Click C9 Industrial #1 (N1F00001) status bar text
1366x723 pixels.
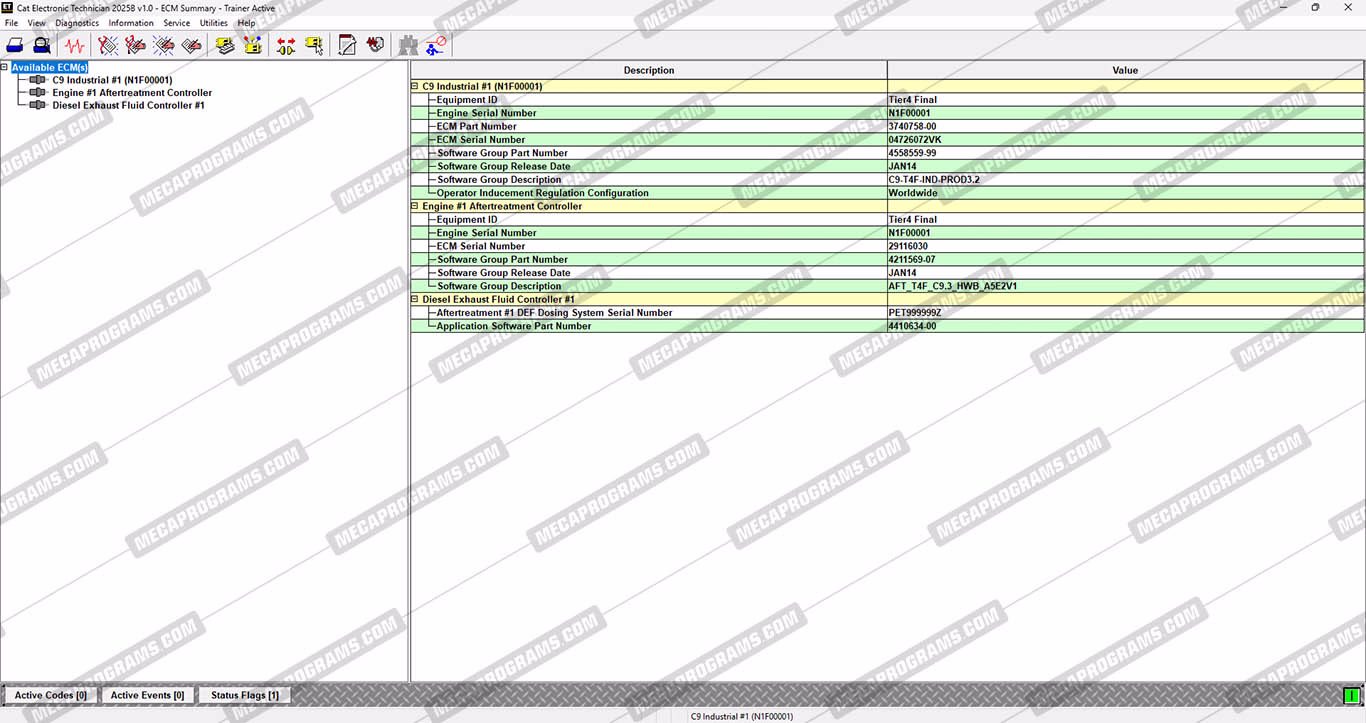(x=741, y=716)
